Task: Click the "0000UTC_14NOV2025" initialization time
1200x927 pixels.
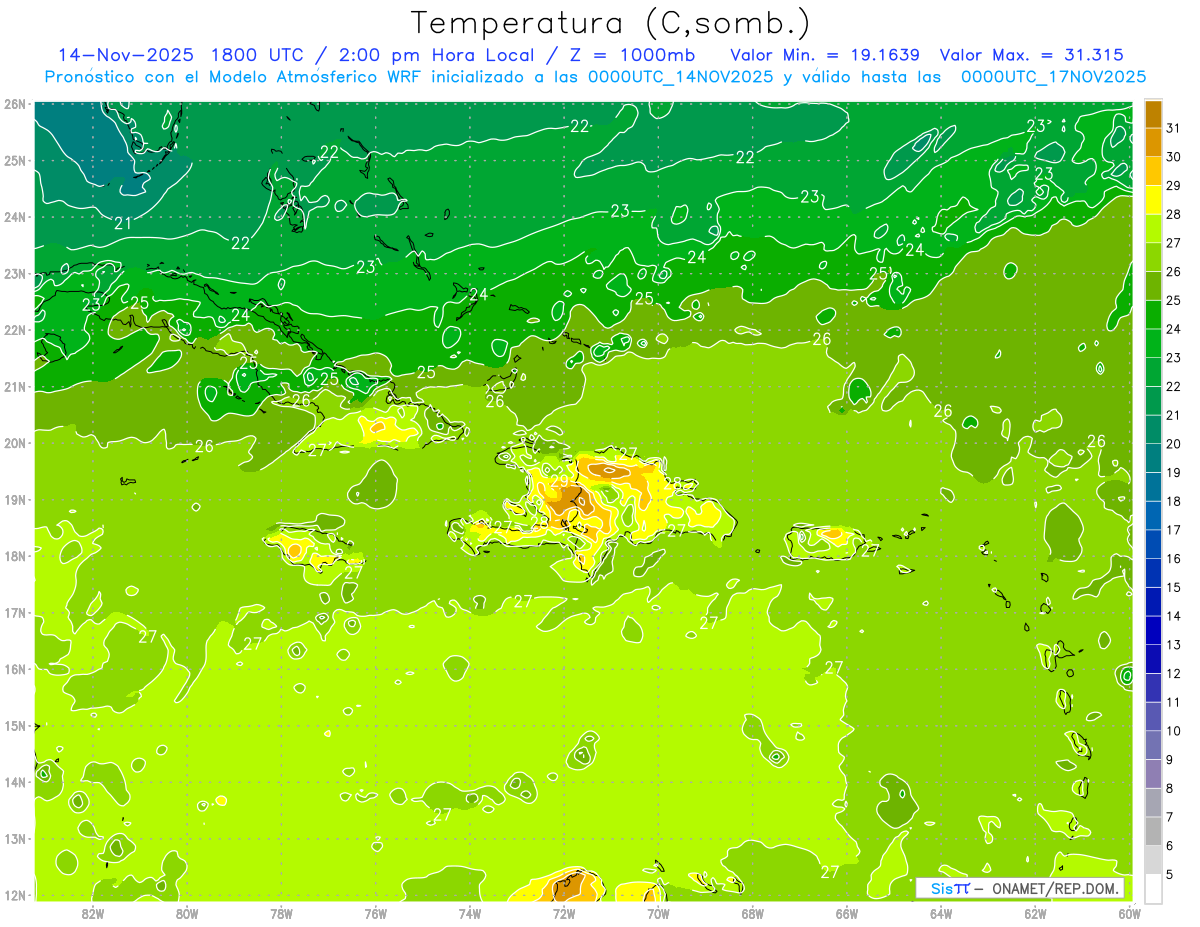Action: point(680,77)
